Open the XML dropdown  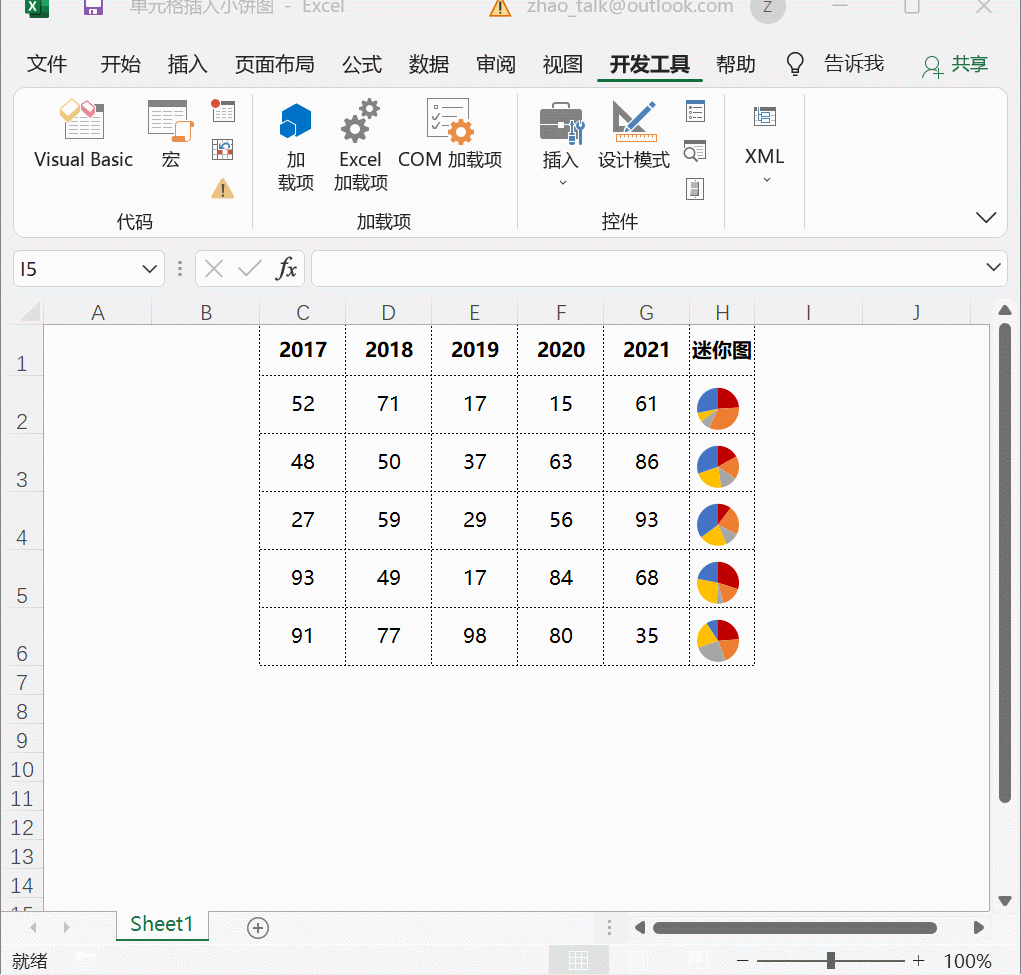click(x=765, y=145)
